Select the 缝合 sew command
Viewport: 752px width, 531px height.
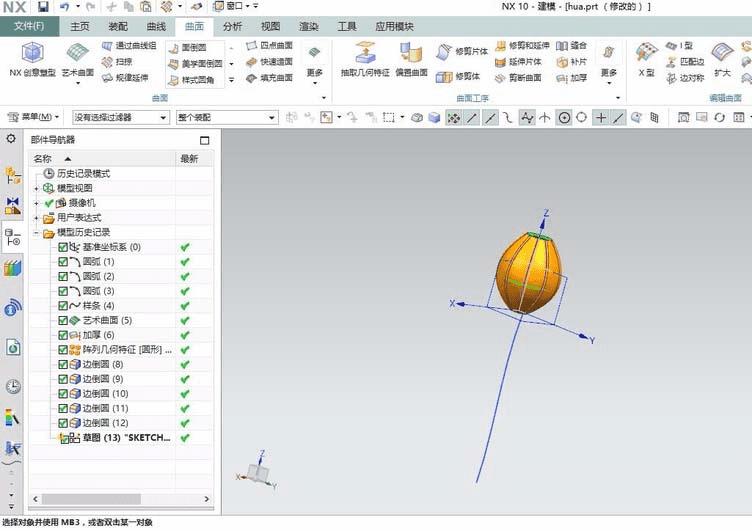(571, 46)
